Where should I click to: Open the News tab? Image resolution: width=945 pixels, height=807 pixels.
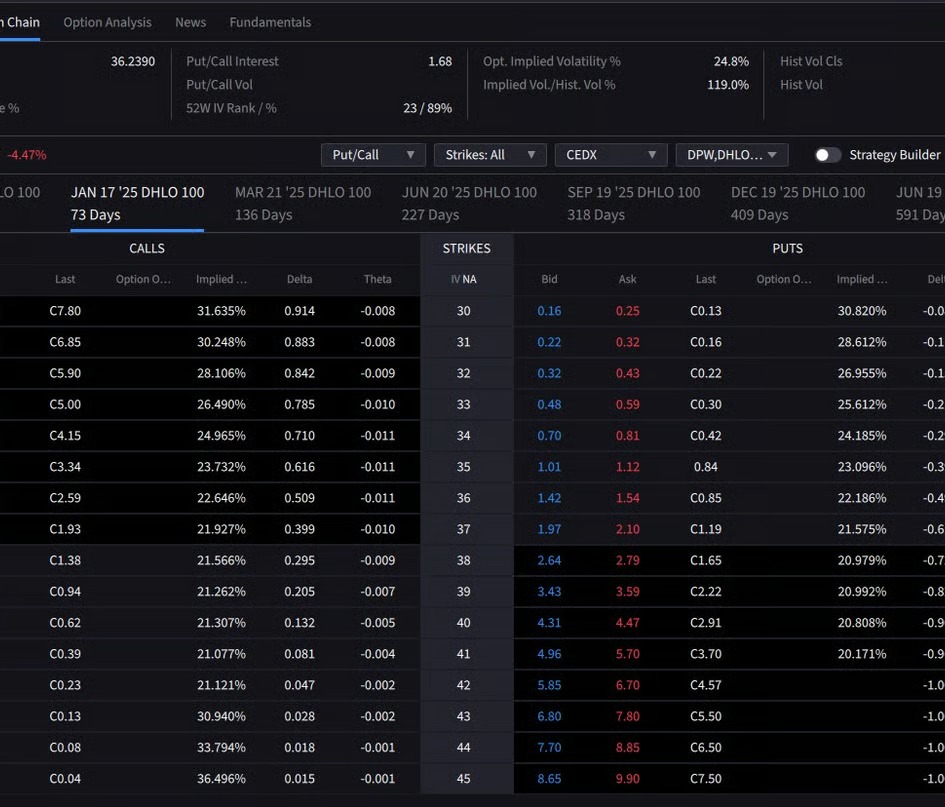click(190, 22)
